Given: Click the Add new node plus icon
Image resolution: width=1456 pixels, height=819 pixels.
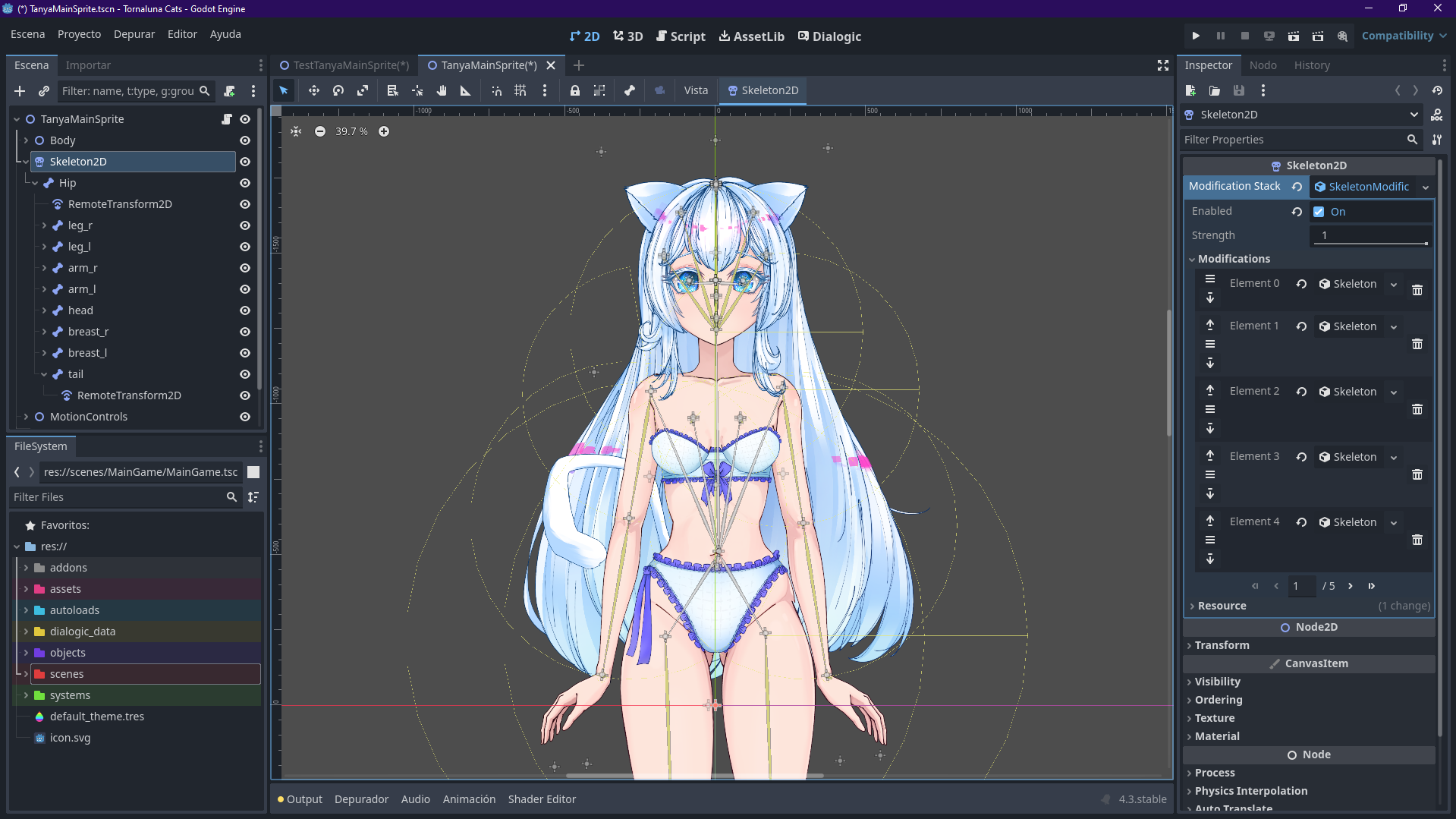Looking at the screenshot, I should tap(20, 91).
